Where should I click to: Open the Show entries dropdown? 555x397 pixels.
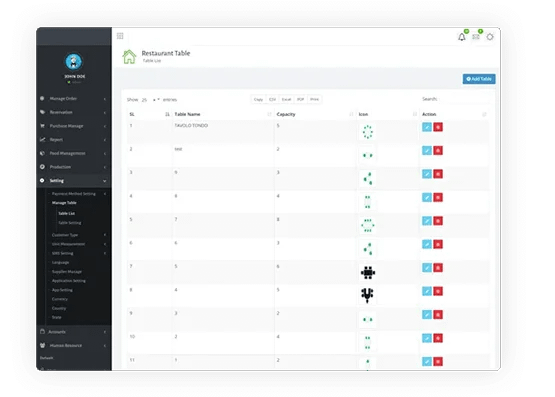point(151,100)
